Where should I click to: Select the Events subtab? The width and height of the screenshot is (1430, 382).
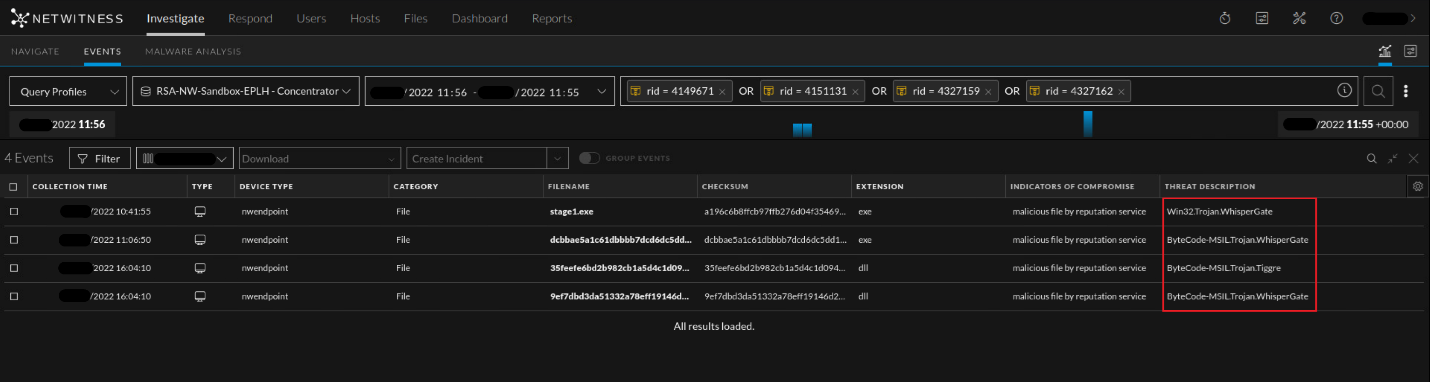click(102, 51)
